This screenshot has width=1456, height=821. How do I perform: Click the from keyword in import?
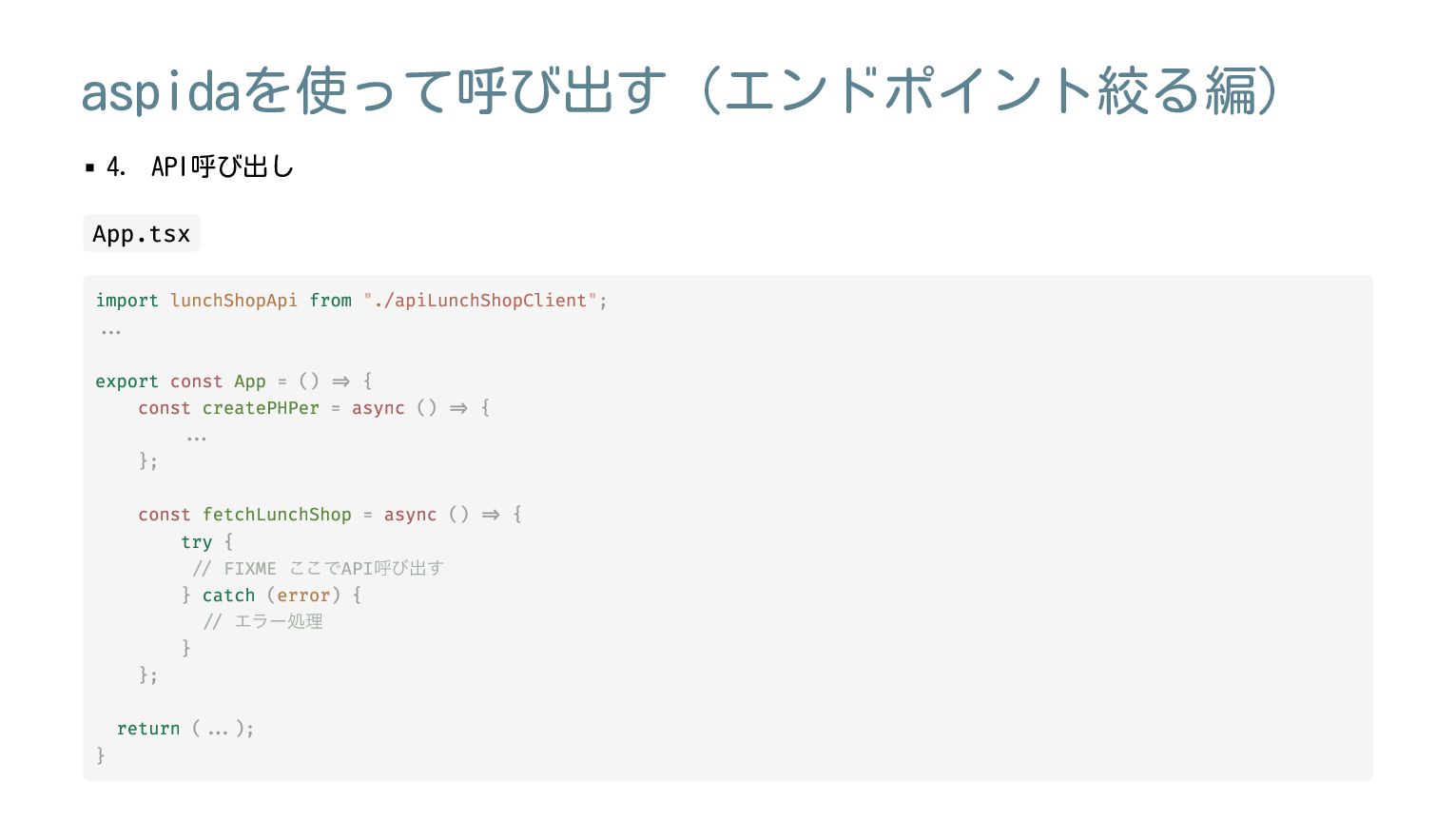click(x=330, y=301)
